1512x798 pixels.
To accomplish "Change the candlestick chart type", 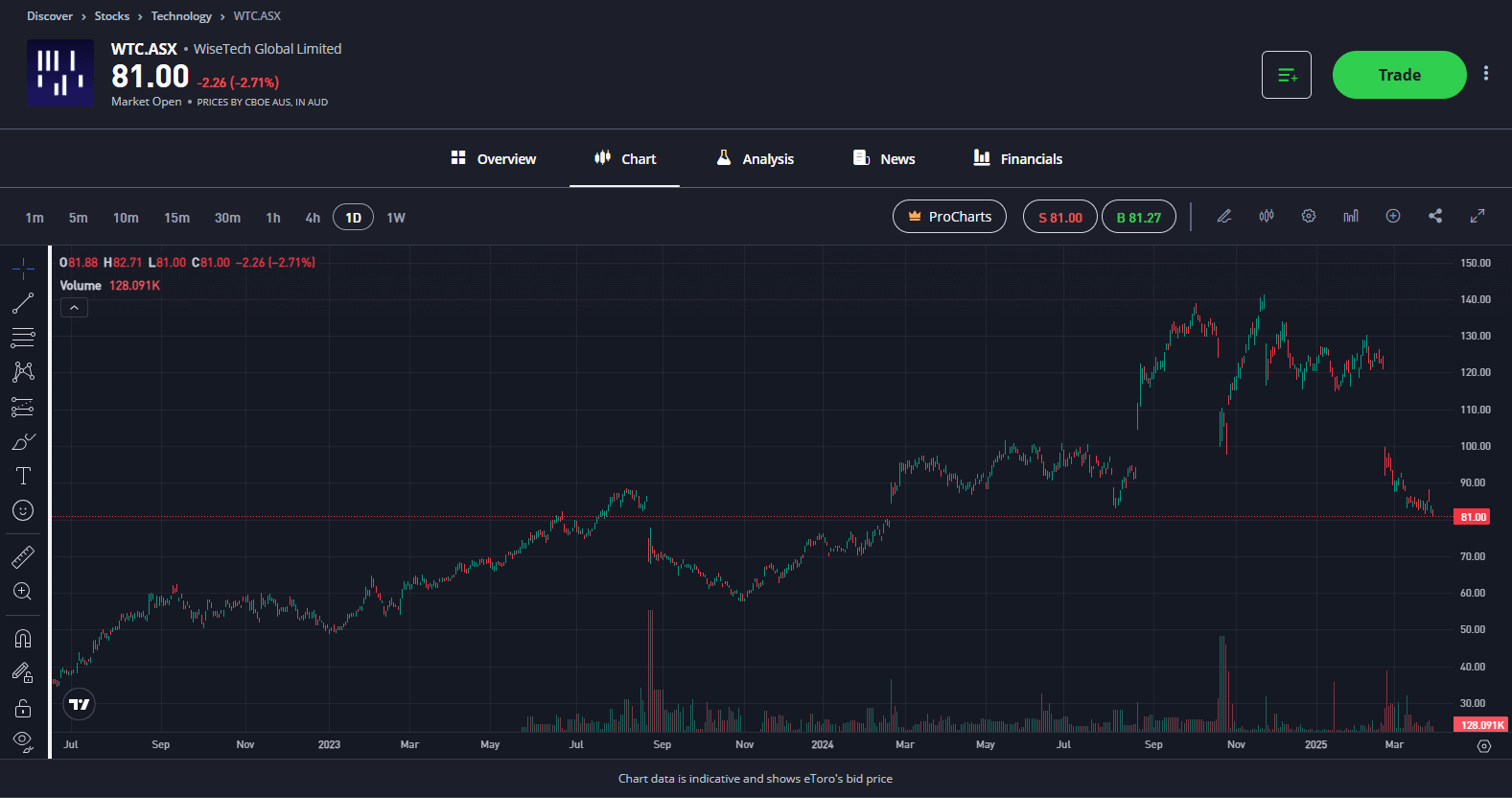I will click(1267, 217).
